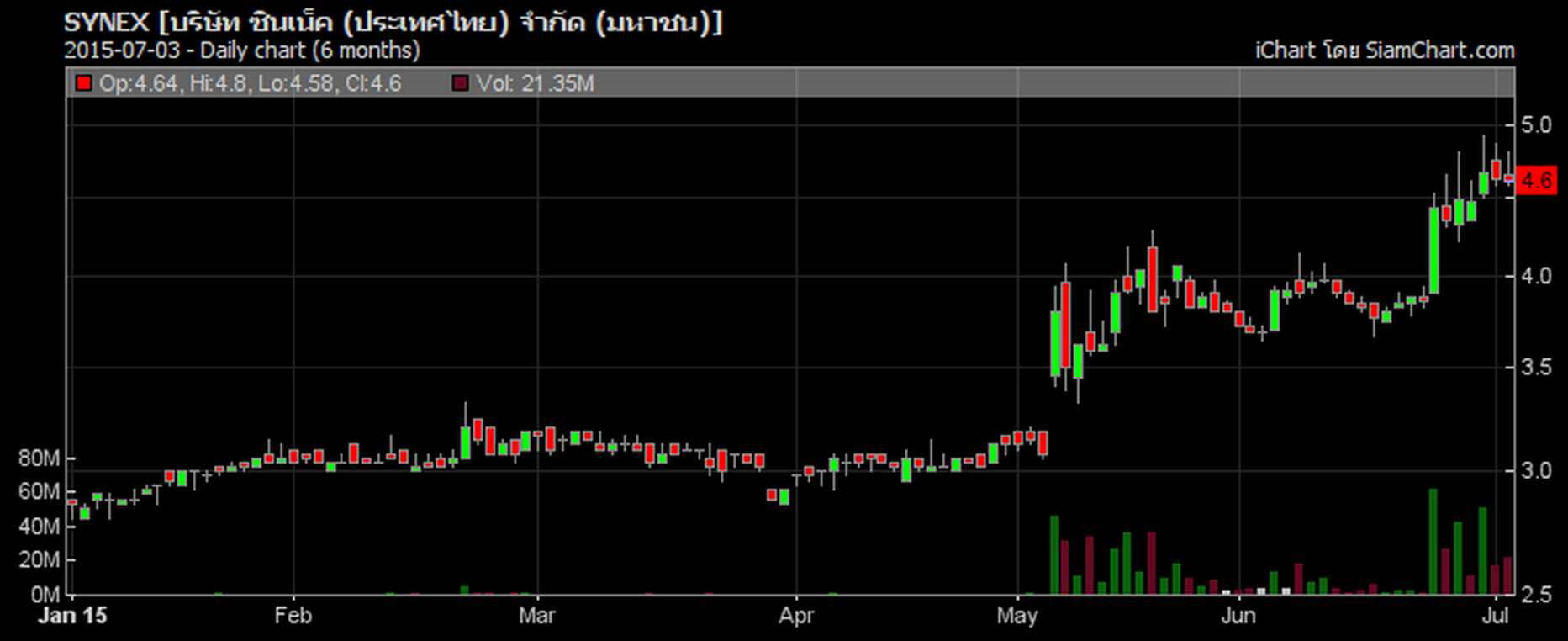
Task: Click the SYNEX chart title
Action: [393, 22]
